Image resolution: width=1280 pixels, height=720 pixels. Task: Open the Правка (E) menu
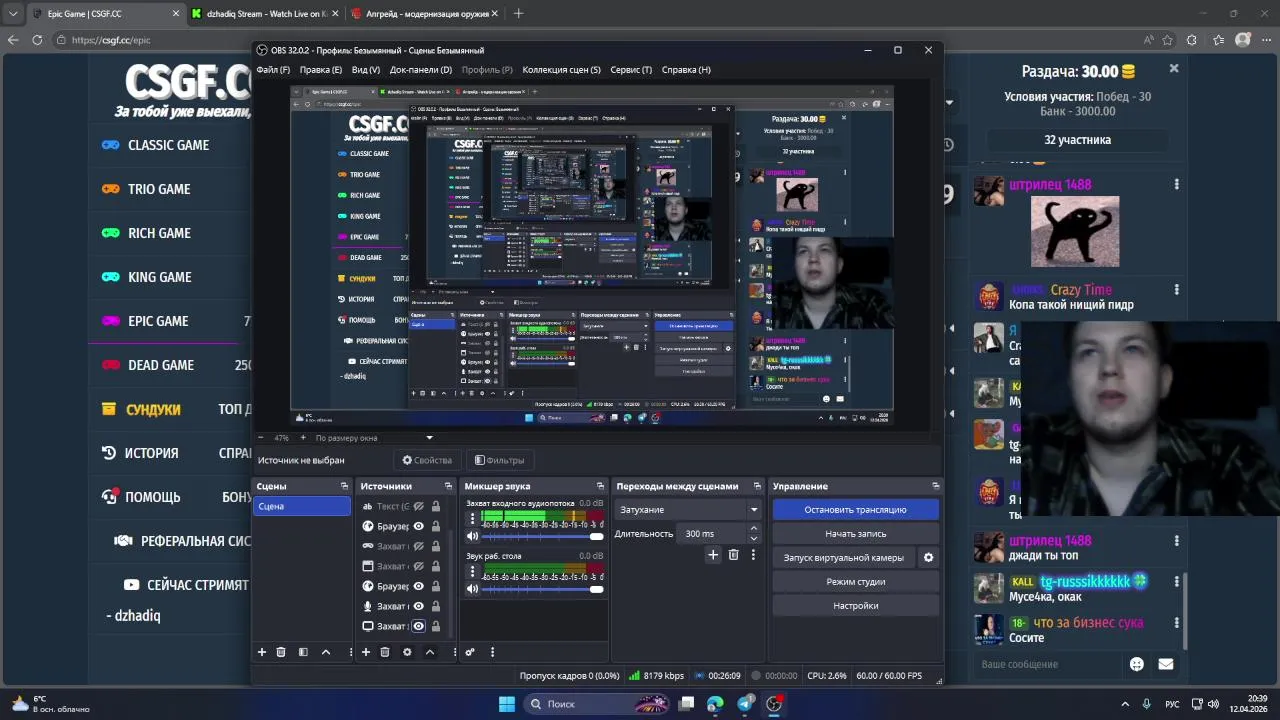(x=321, y=70)
